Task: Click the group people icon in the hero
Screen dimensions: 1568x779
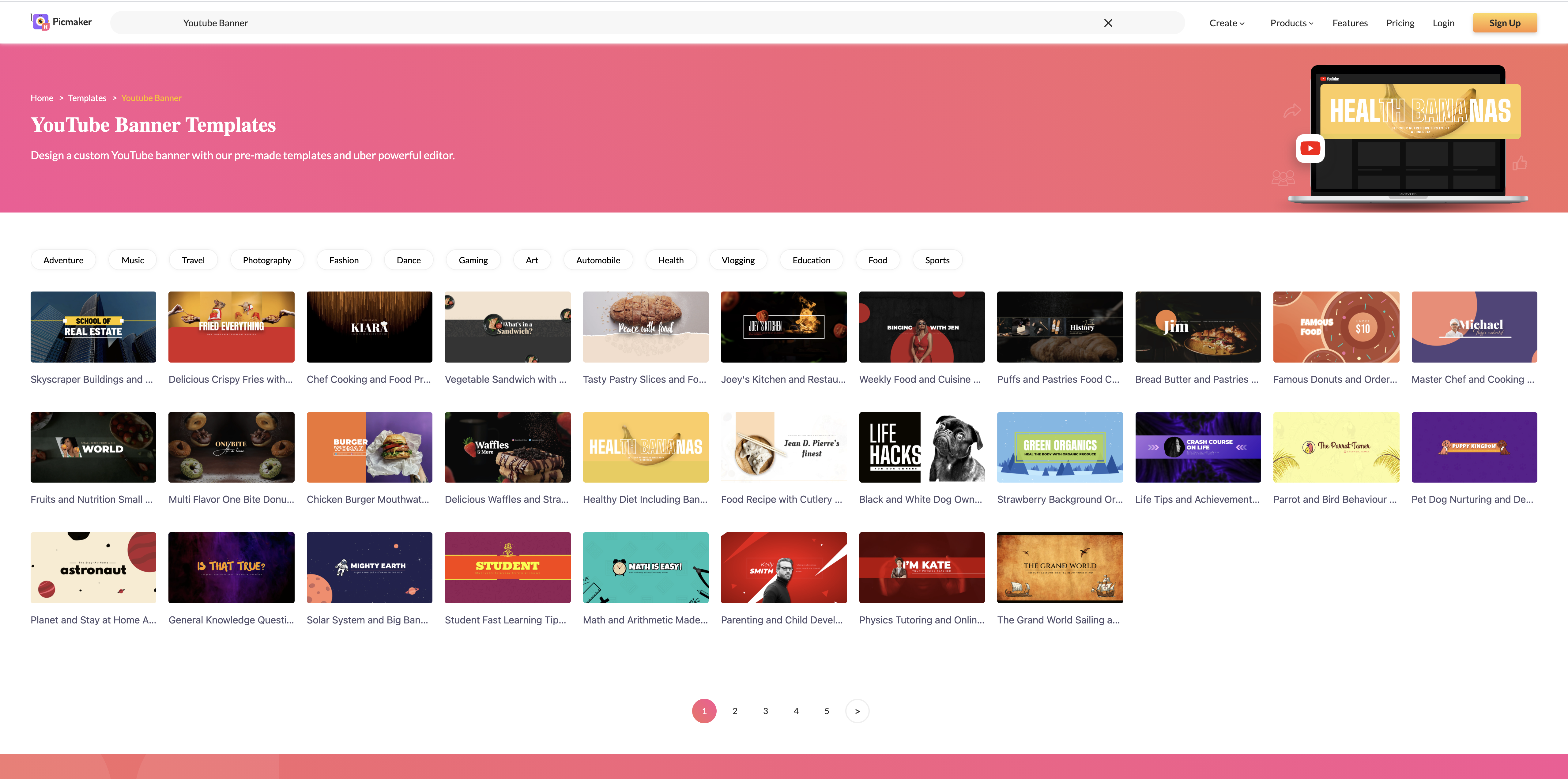Action: (1283, 178)
